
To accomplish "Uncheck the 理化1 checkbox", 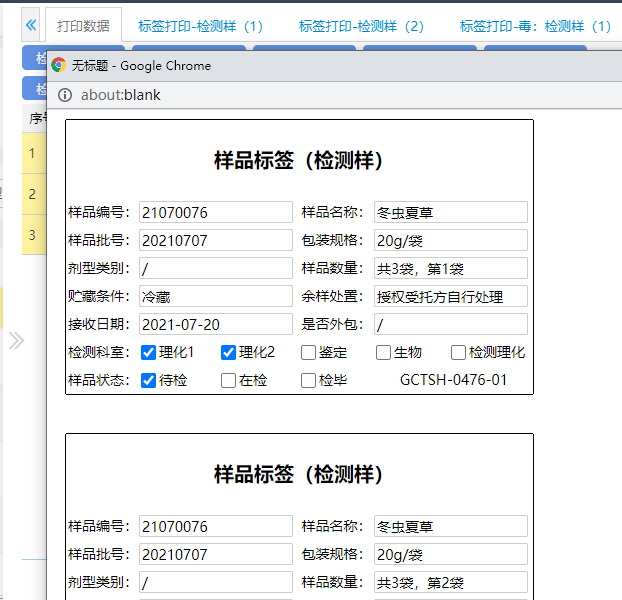I will pyautogui.click(x=148, y=352).
